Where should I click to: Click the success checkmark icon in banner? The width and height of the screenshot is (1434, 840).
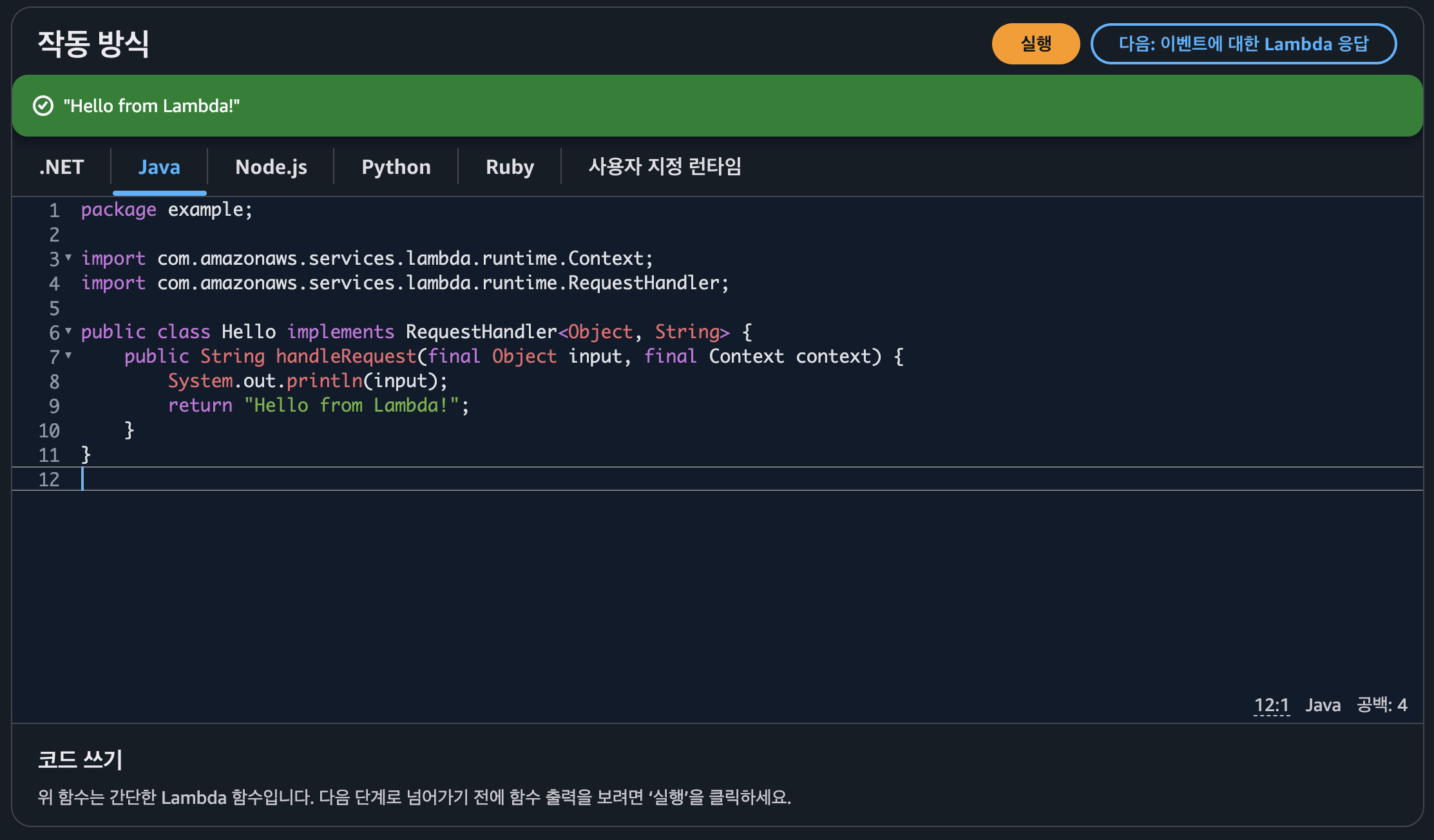43,106
